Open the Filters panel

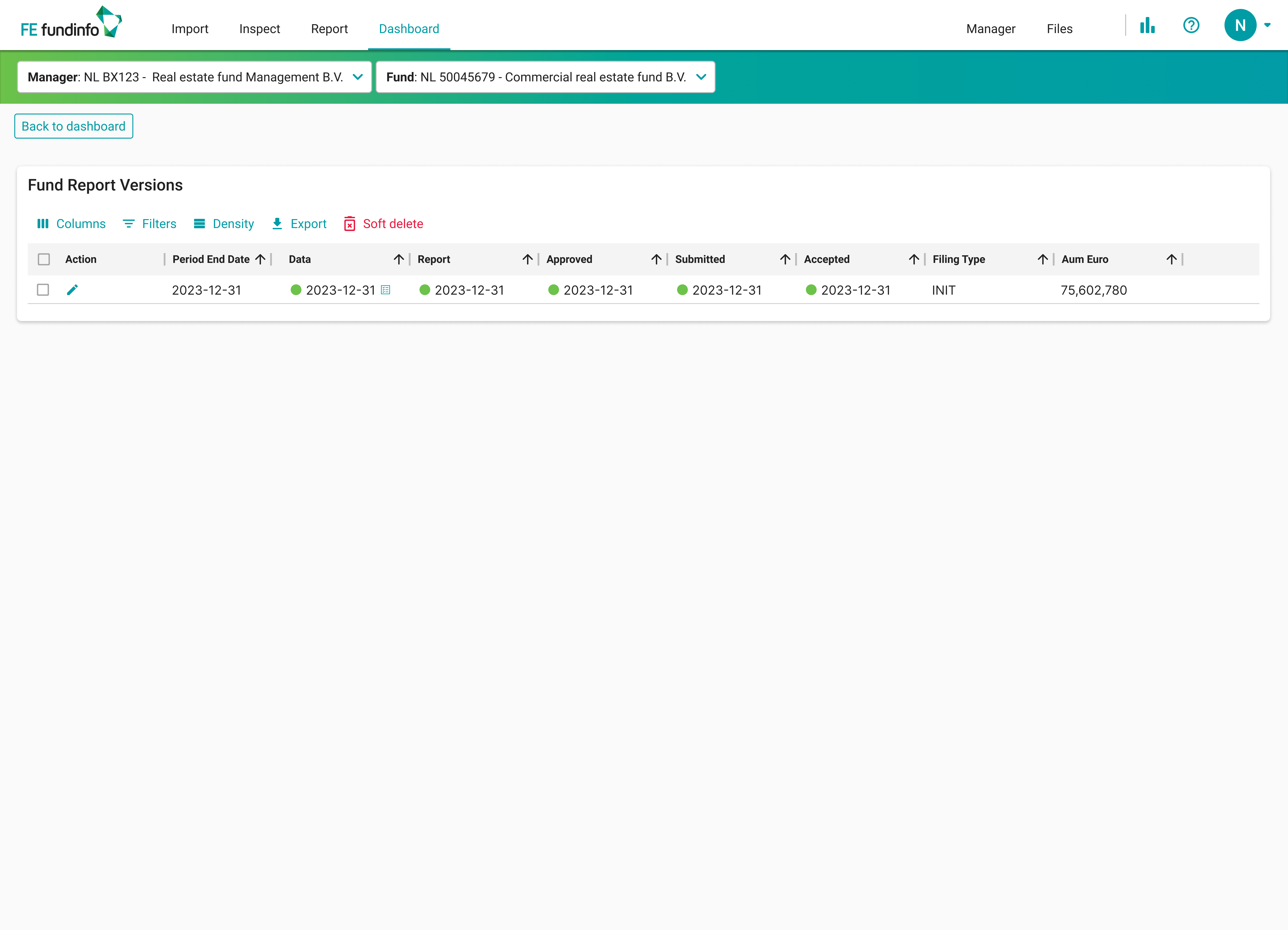(149, 224)
